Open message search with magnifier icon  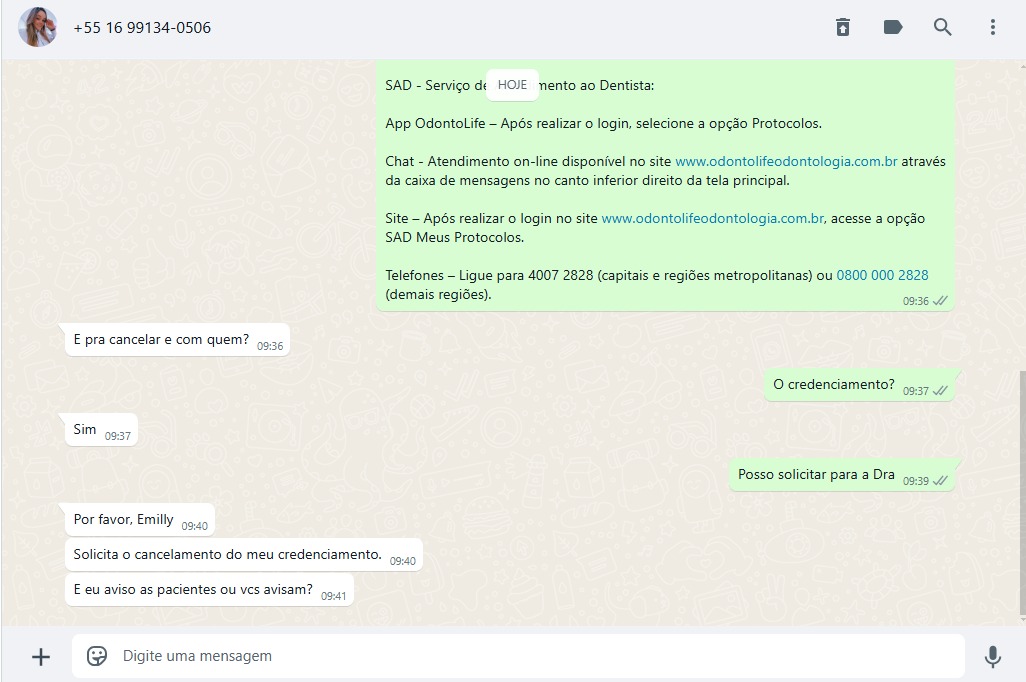[943, 27]
